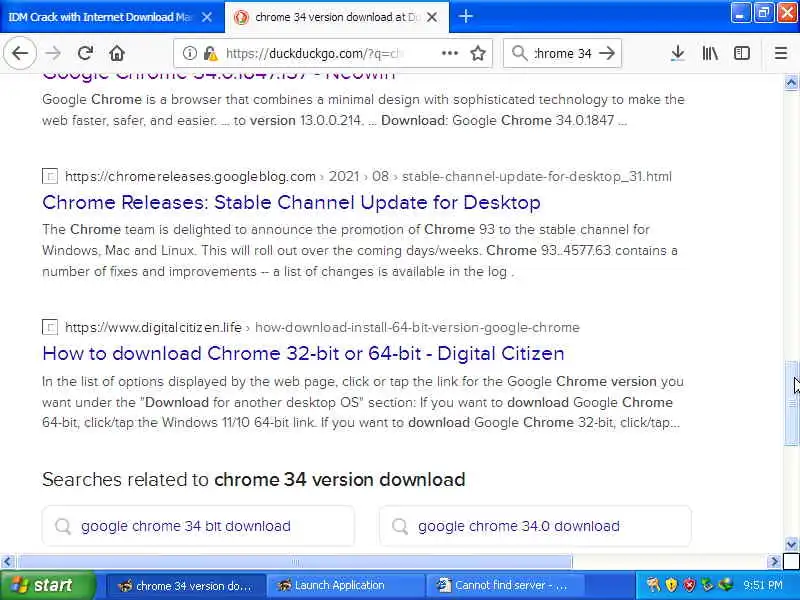
Task: Open the downloads panel
Action: point(678,53)
